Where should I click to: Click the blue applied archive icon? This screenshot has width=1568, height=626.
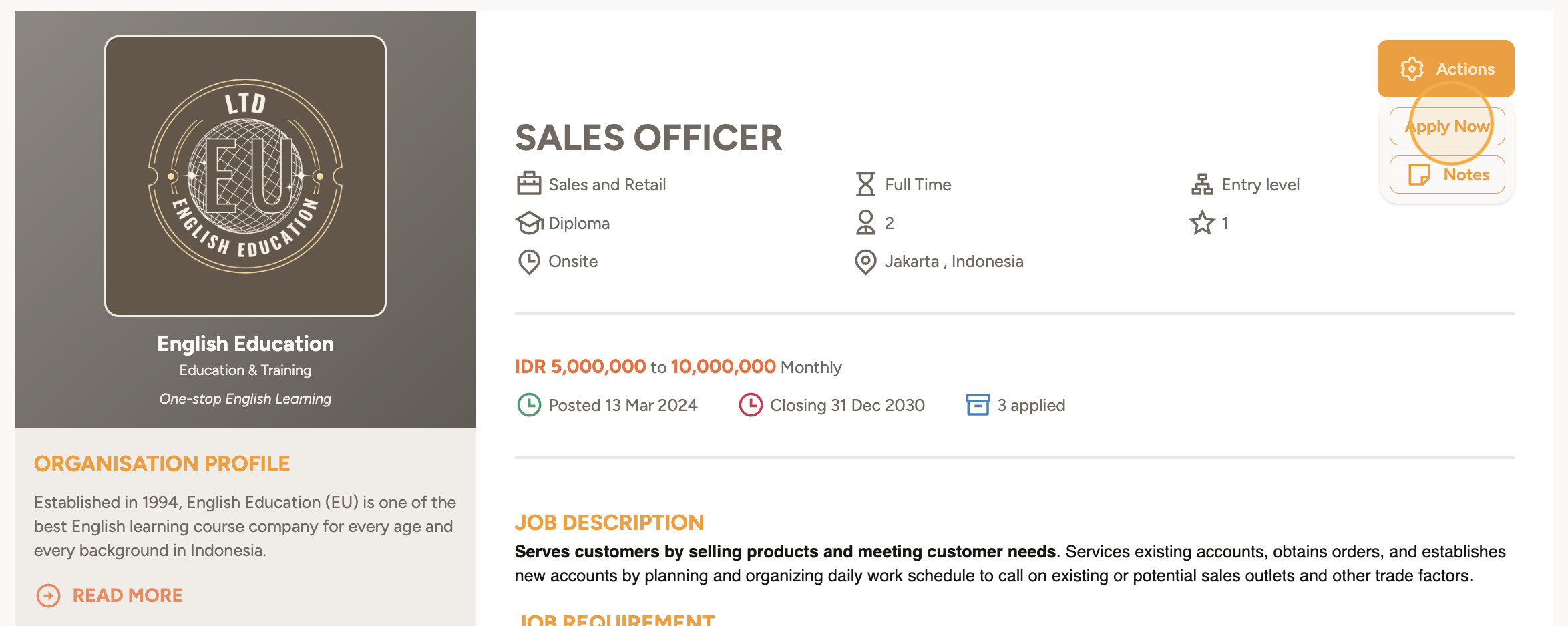click(978, 405)
